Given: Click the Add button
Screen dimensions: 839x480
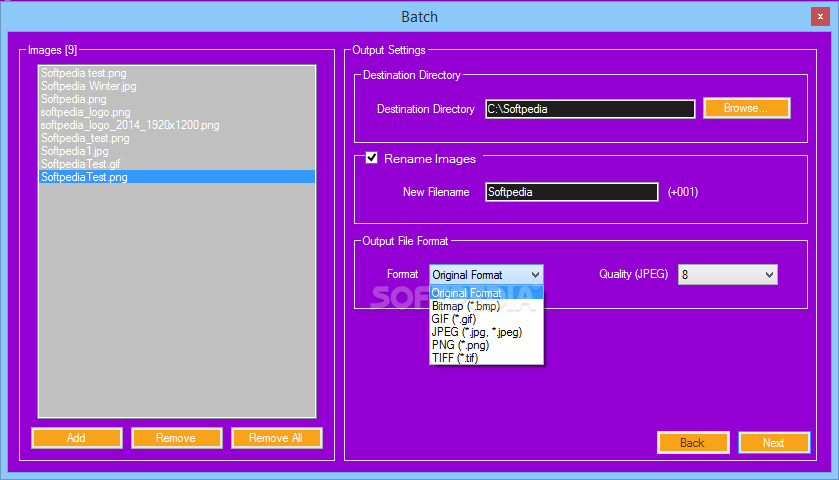Looking at the screenshot, I should (x=77, y=438).
